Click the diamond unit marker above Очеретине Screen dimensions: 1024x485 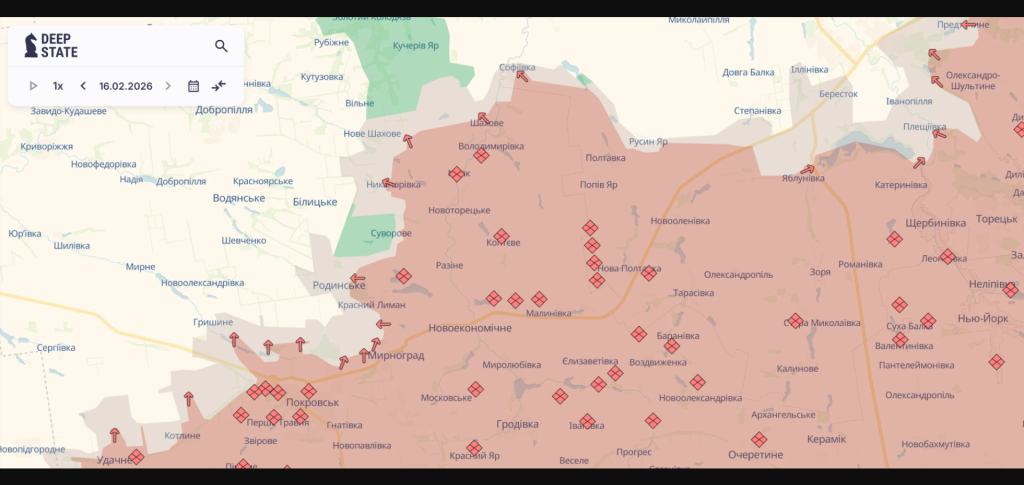[x=760, y=438]
